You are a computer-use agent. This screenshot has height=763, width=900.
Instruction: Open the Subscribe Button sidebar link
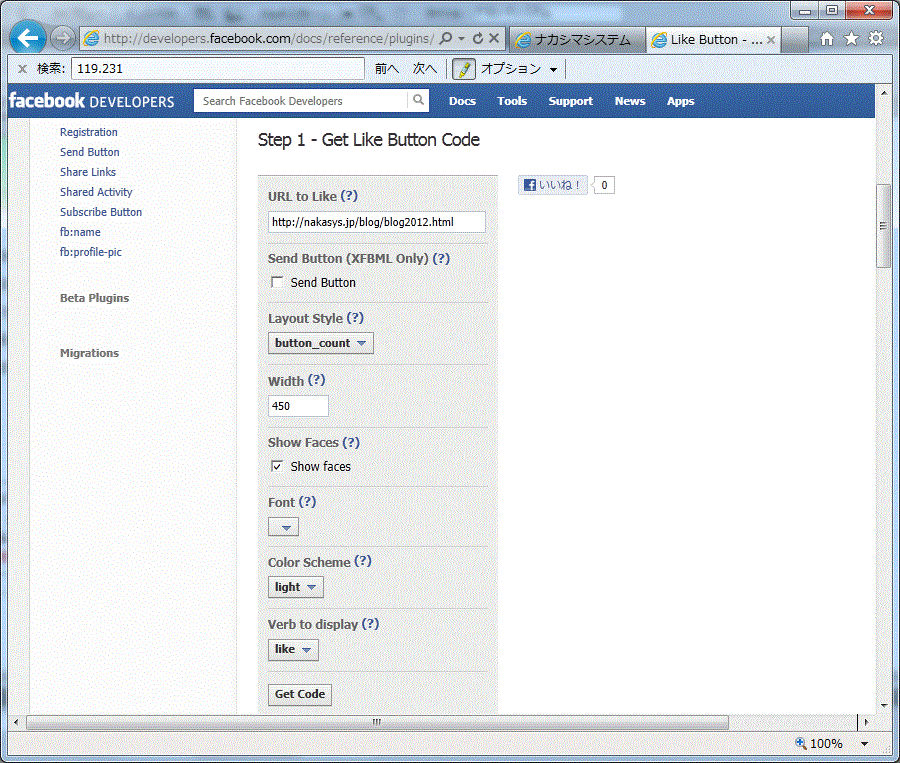(x=101, y=212)
